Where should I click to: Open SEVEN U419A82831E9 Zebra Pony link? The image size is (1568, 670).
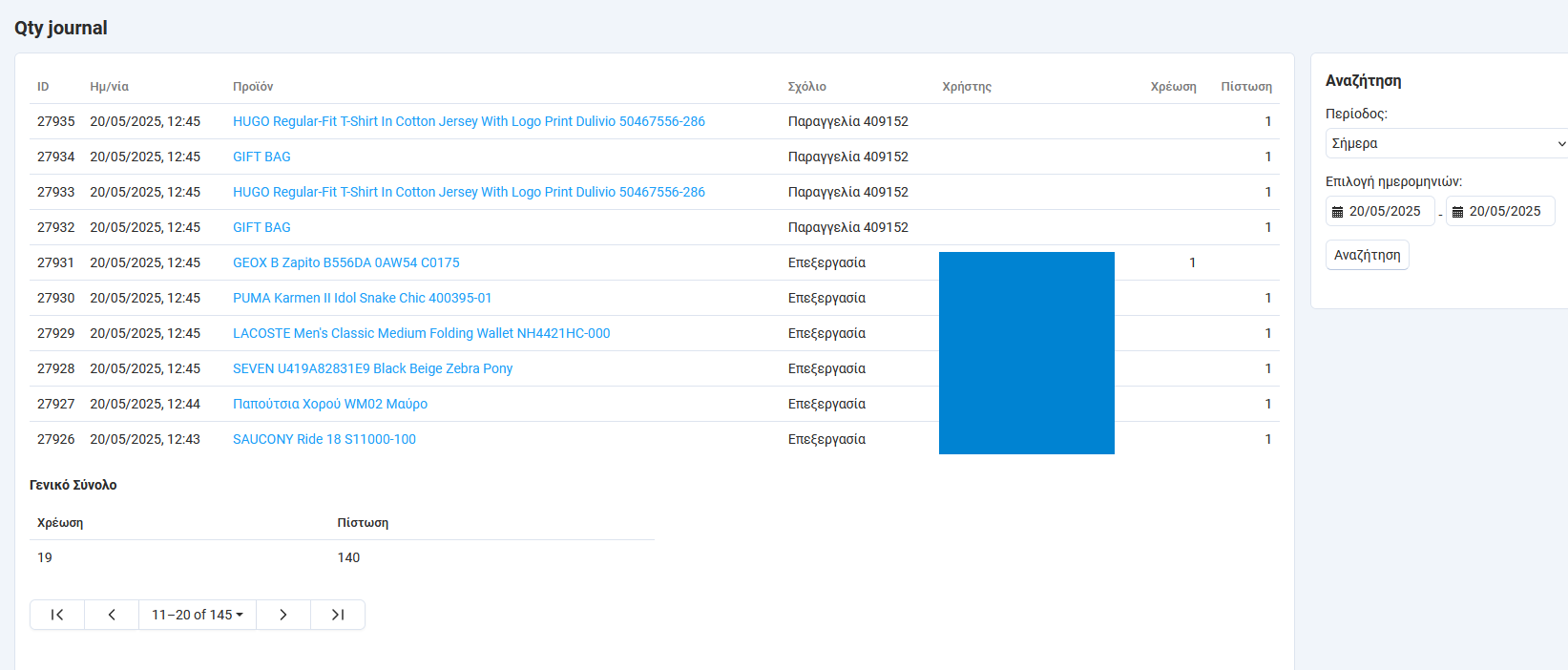(373, 368)
